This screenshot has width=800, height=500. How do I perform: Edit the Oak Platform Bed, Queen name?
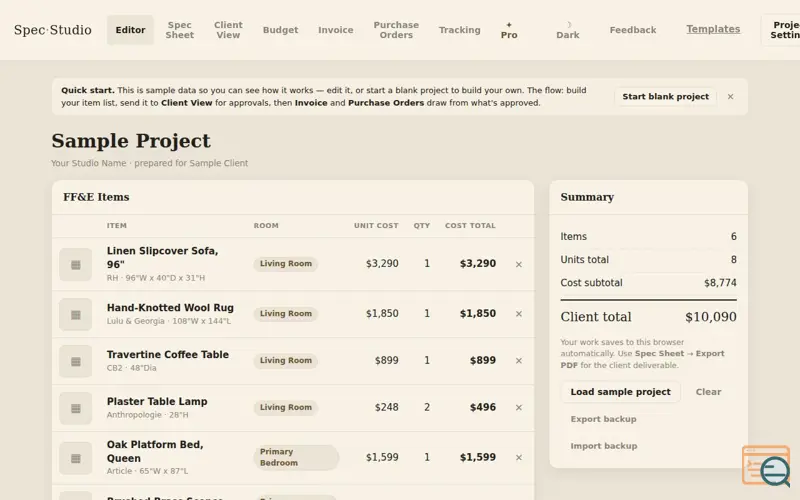coord(155,452)
